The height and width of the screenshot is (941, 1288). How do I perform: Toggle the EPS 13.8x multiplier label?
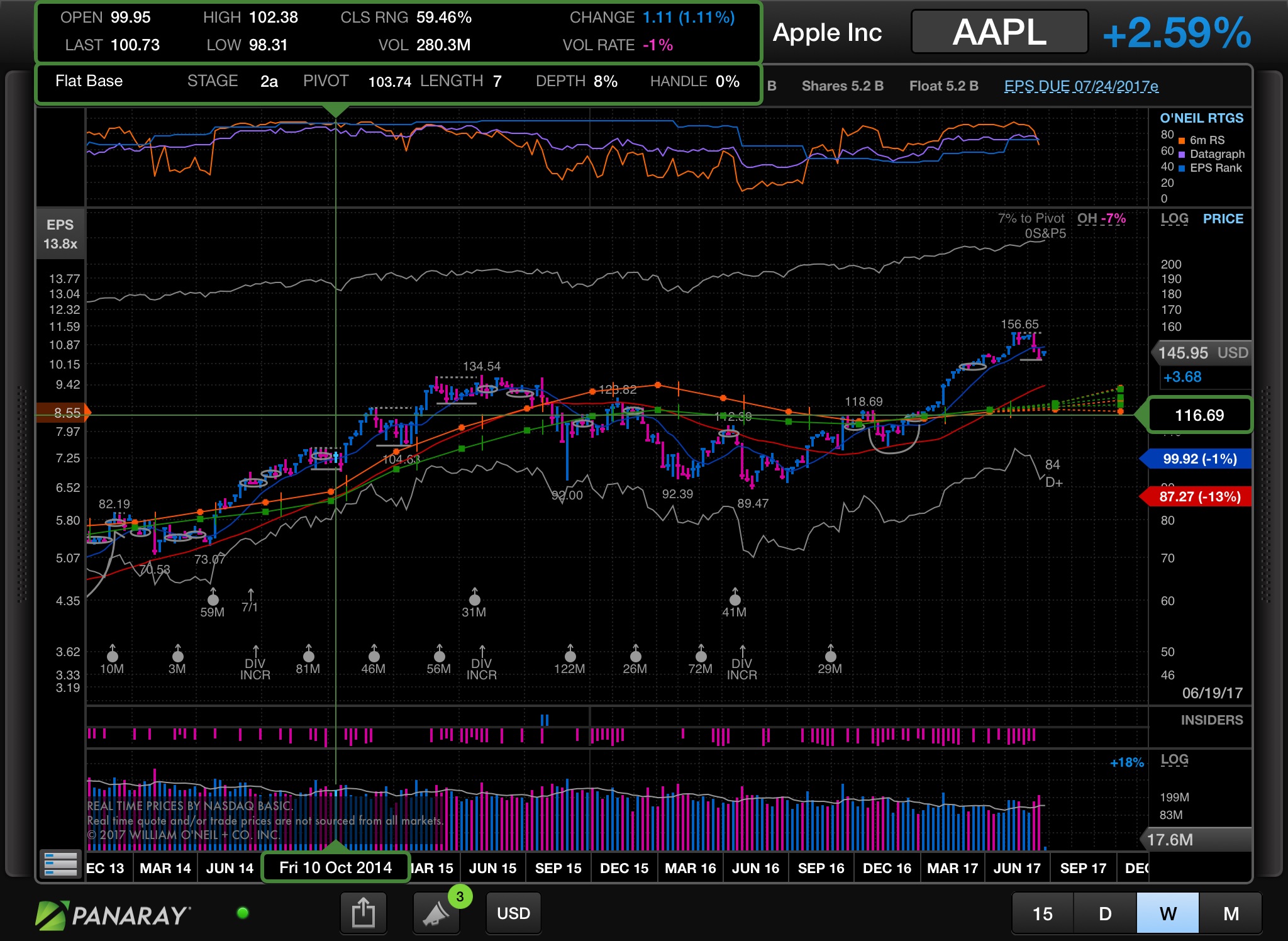click(x=60, y=234)
